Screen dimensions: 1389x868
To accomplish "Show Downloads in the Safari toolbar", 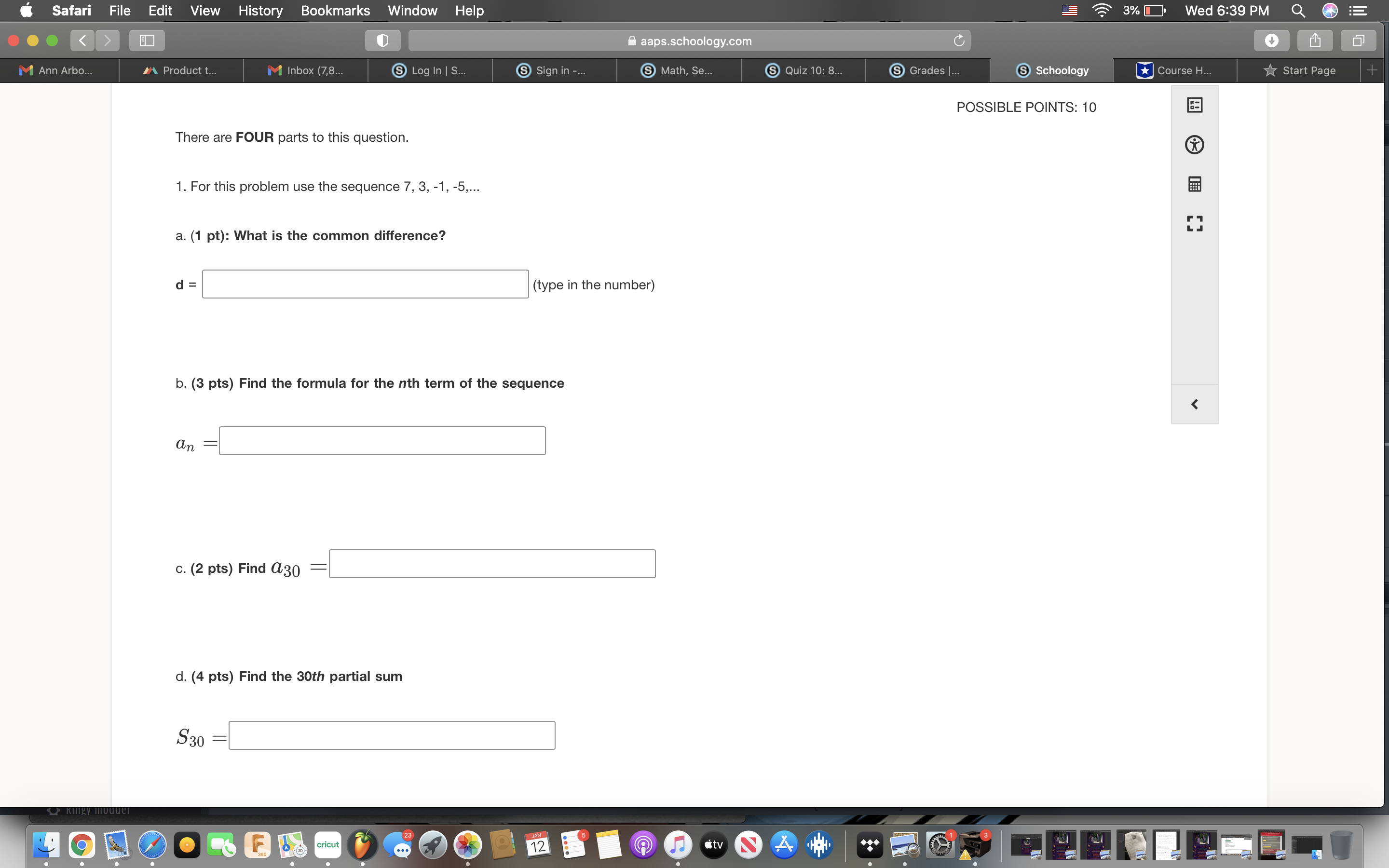I will pos(1272,40).
